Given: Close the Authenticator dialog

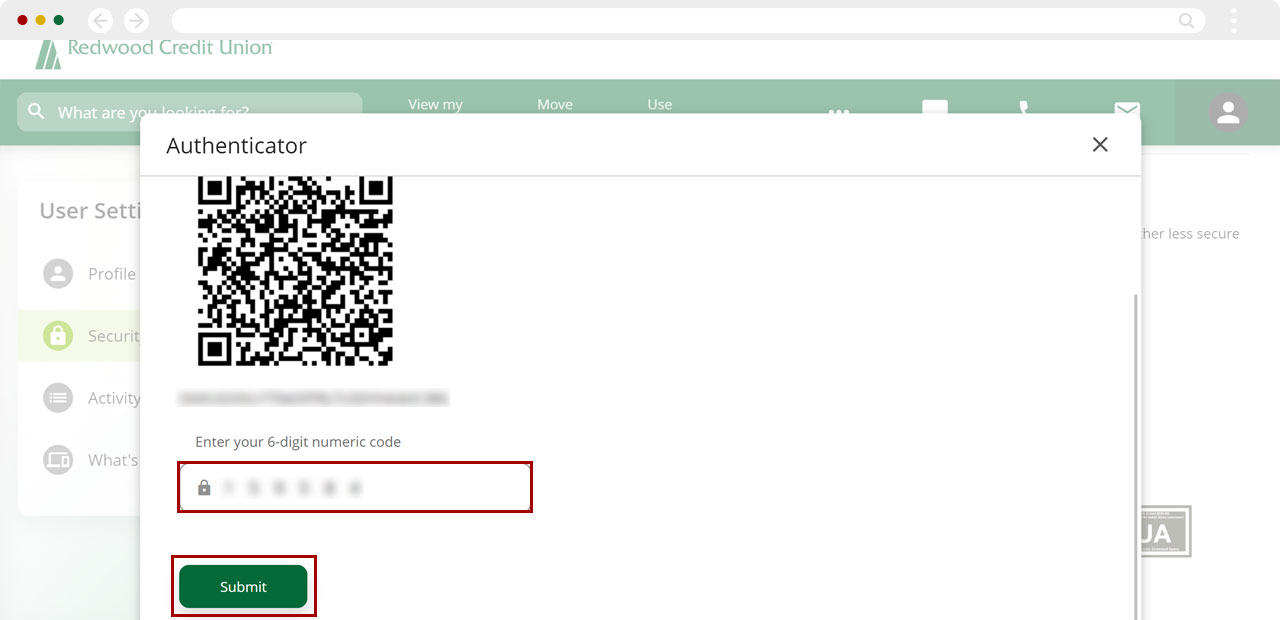Looking at the screenshot, I should coord(1100,145).
